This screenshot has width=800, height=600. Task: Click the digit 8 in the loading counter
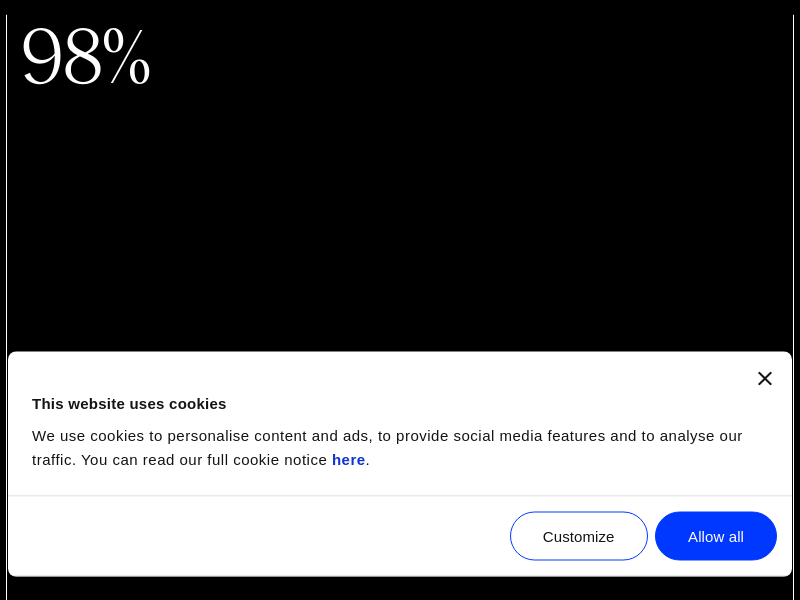[x=82, y=58]
